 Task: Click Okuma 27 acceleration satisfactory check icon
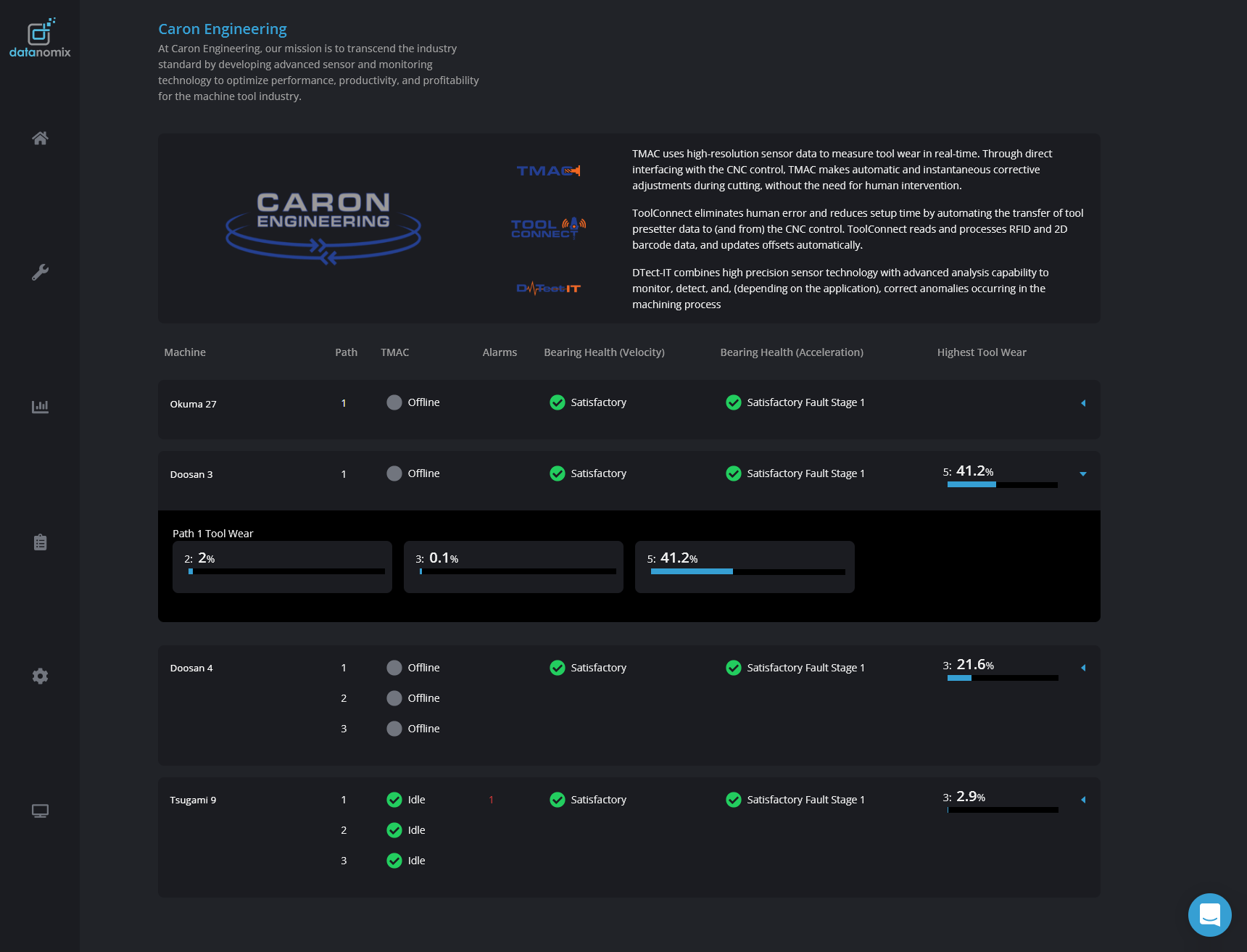click(734, 402)
